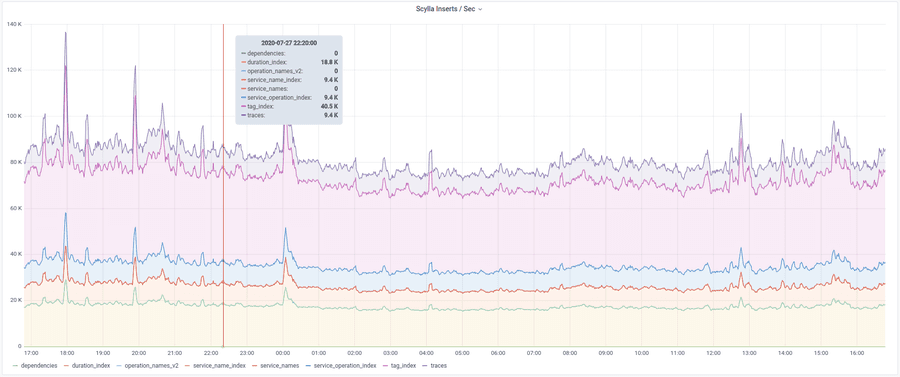Click the 100 K y-axis label
900x377 pixels.
[x=14, y=116]
